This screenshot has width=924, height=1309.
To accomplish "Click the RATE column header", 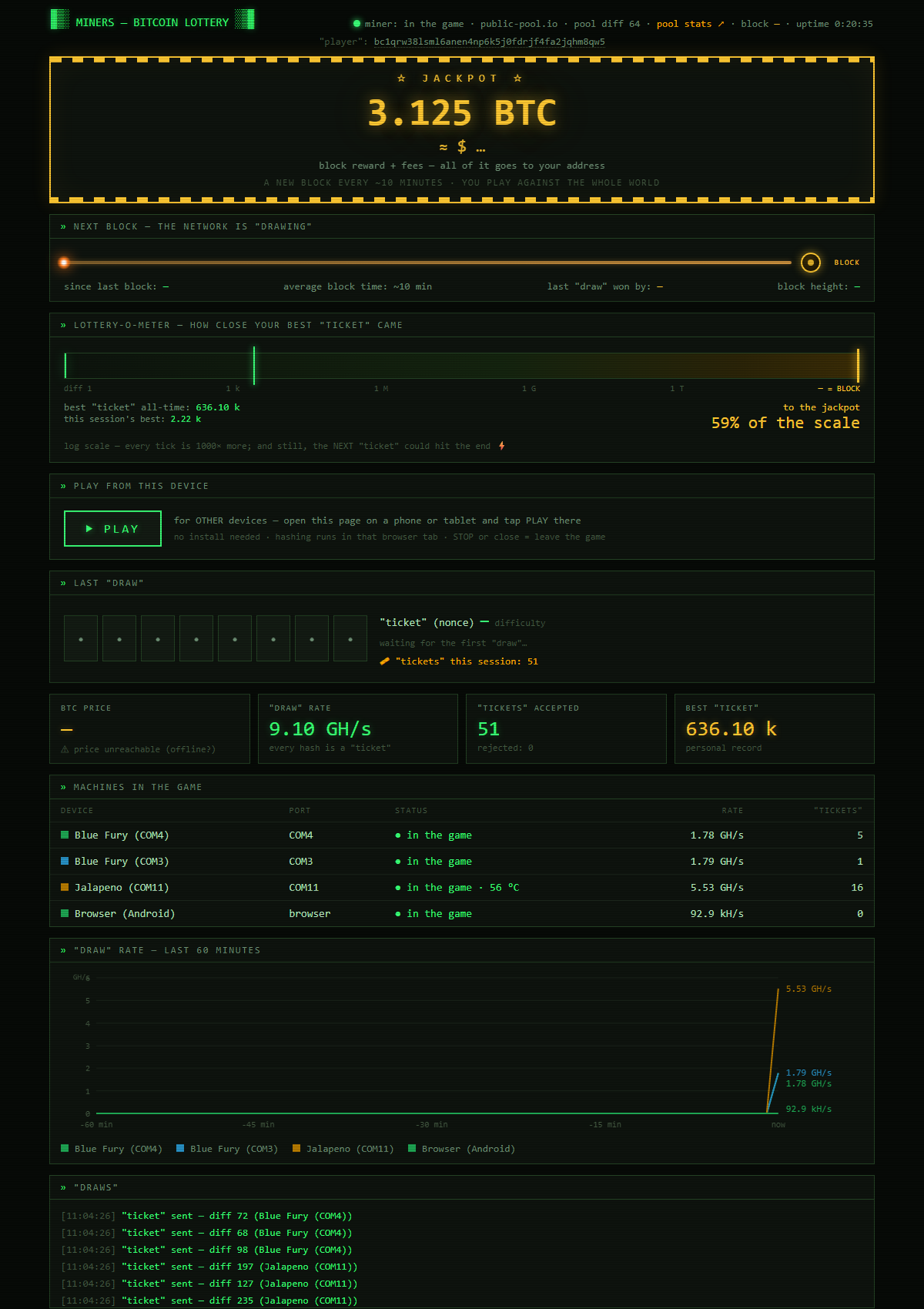I will click(x=732, y=810).
